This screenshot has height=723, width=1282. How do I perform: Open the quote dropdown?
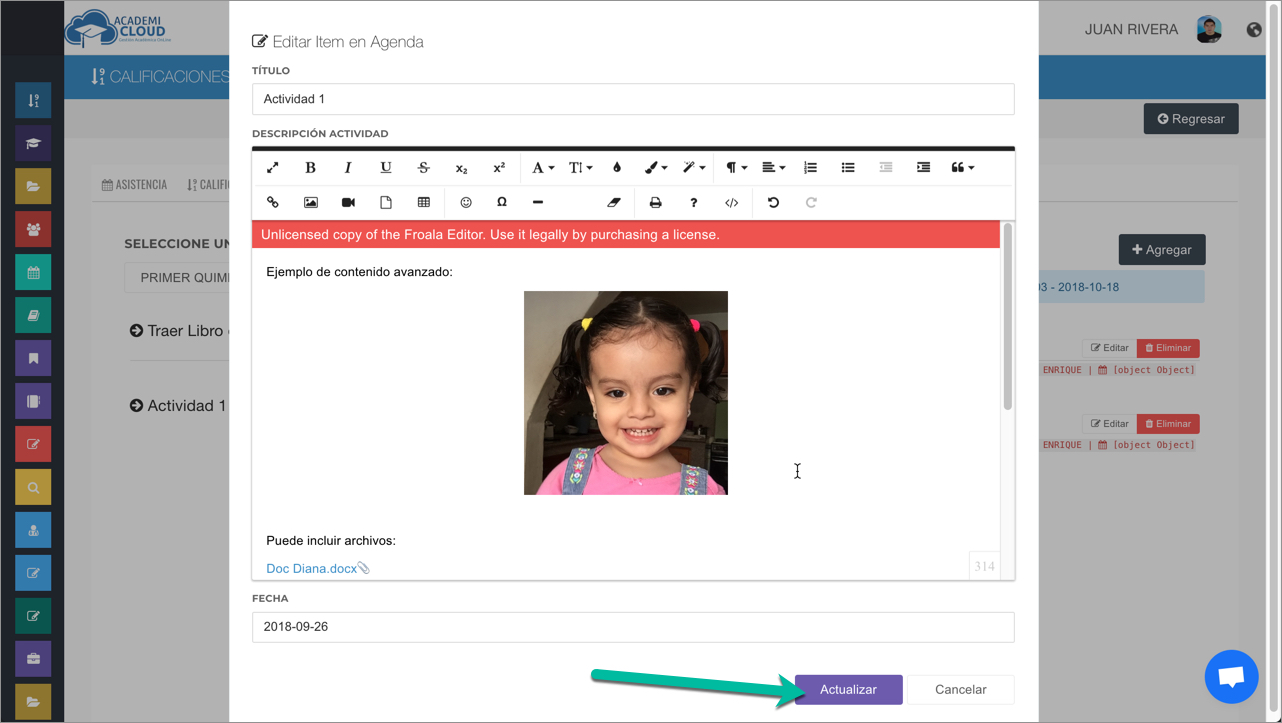point(963,168)
